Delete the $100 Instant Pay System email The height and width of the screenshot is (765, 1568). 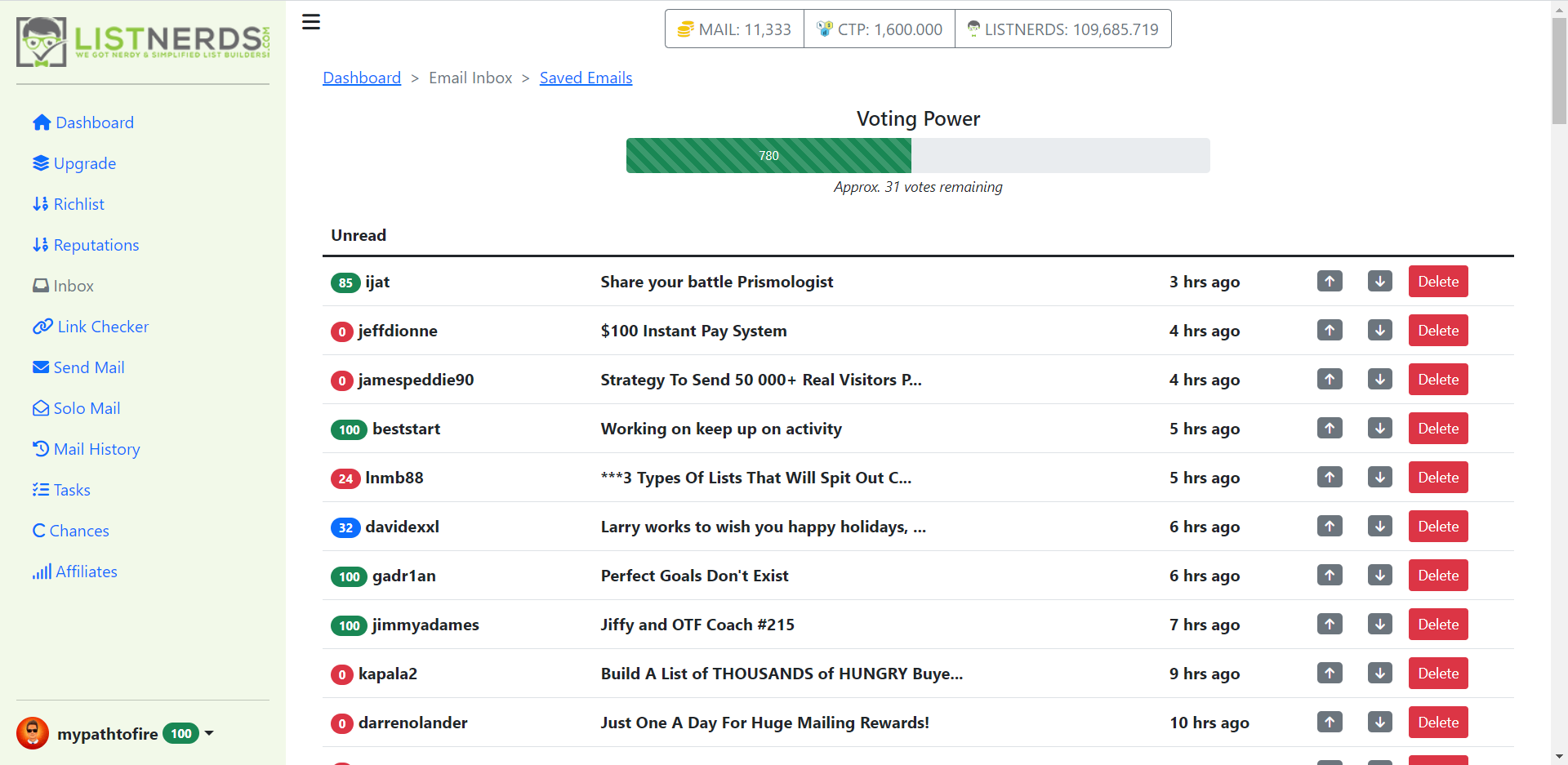pyautogui.click(x=1438, y=331)
